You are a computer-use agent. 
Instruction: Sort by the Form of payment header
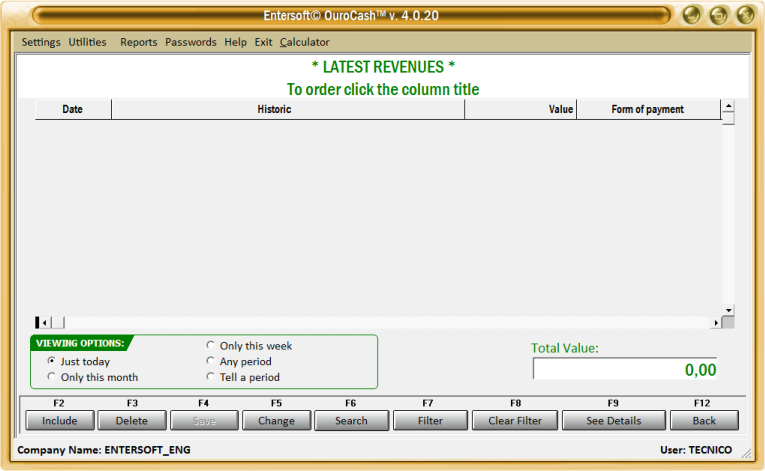[648, 109]
